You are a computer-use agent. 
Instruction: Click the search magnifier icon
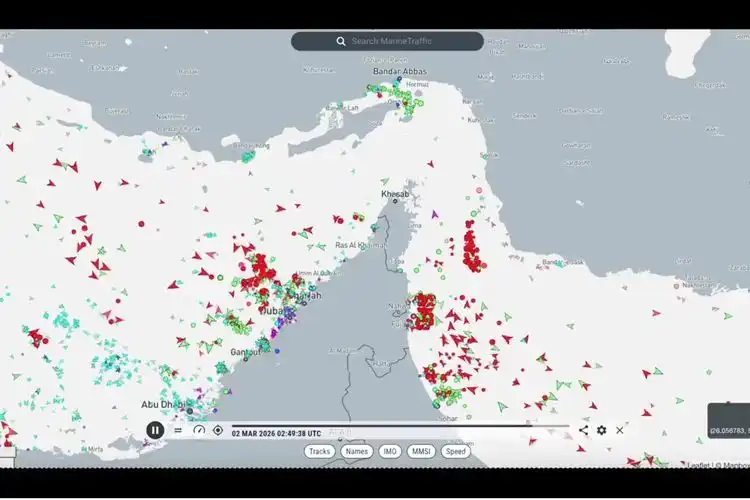[x=341, y=41]
